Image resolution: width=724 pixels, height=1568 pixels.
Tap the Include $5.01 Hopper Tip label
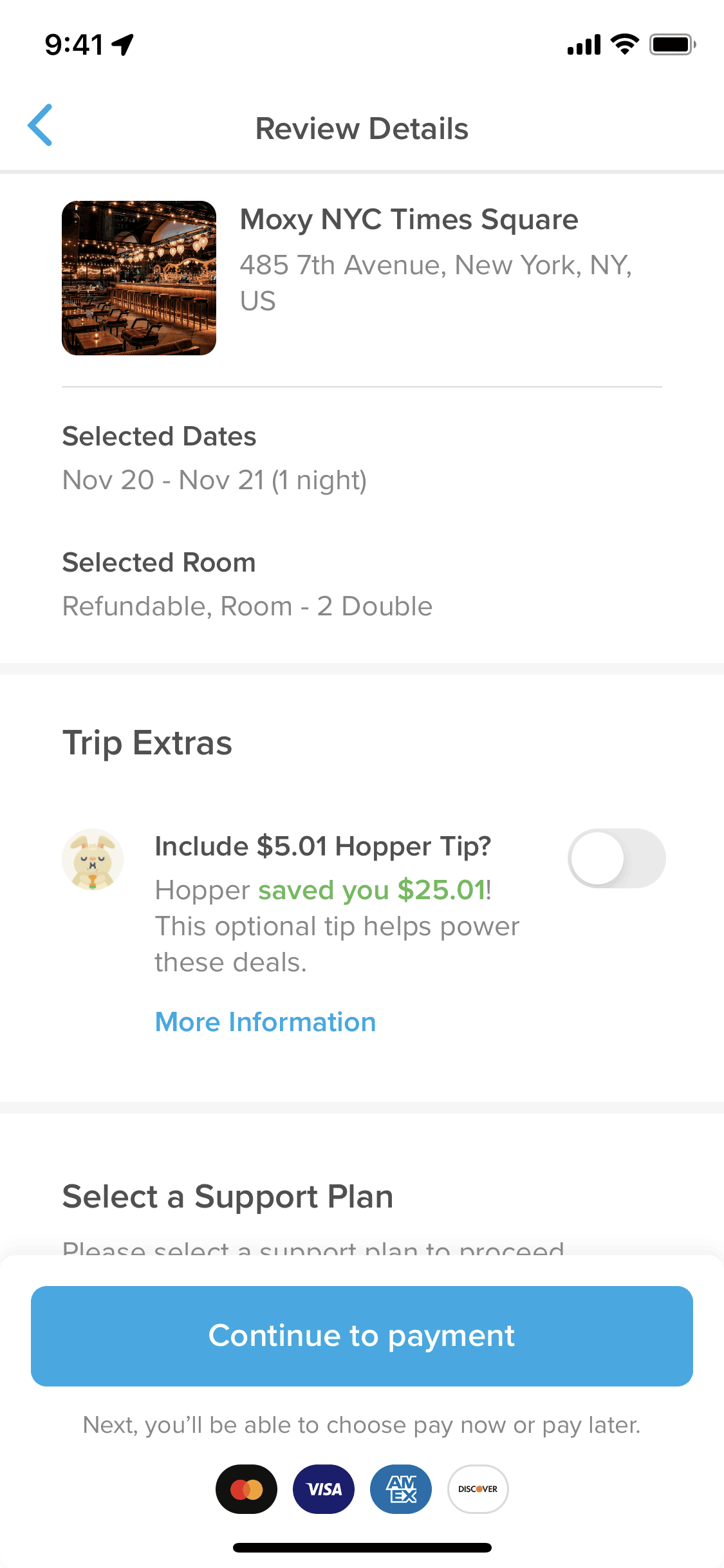(322, 846)
